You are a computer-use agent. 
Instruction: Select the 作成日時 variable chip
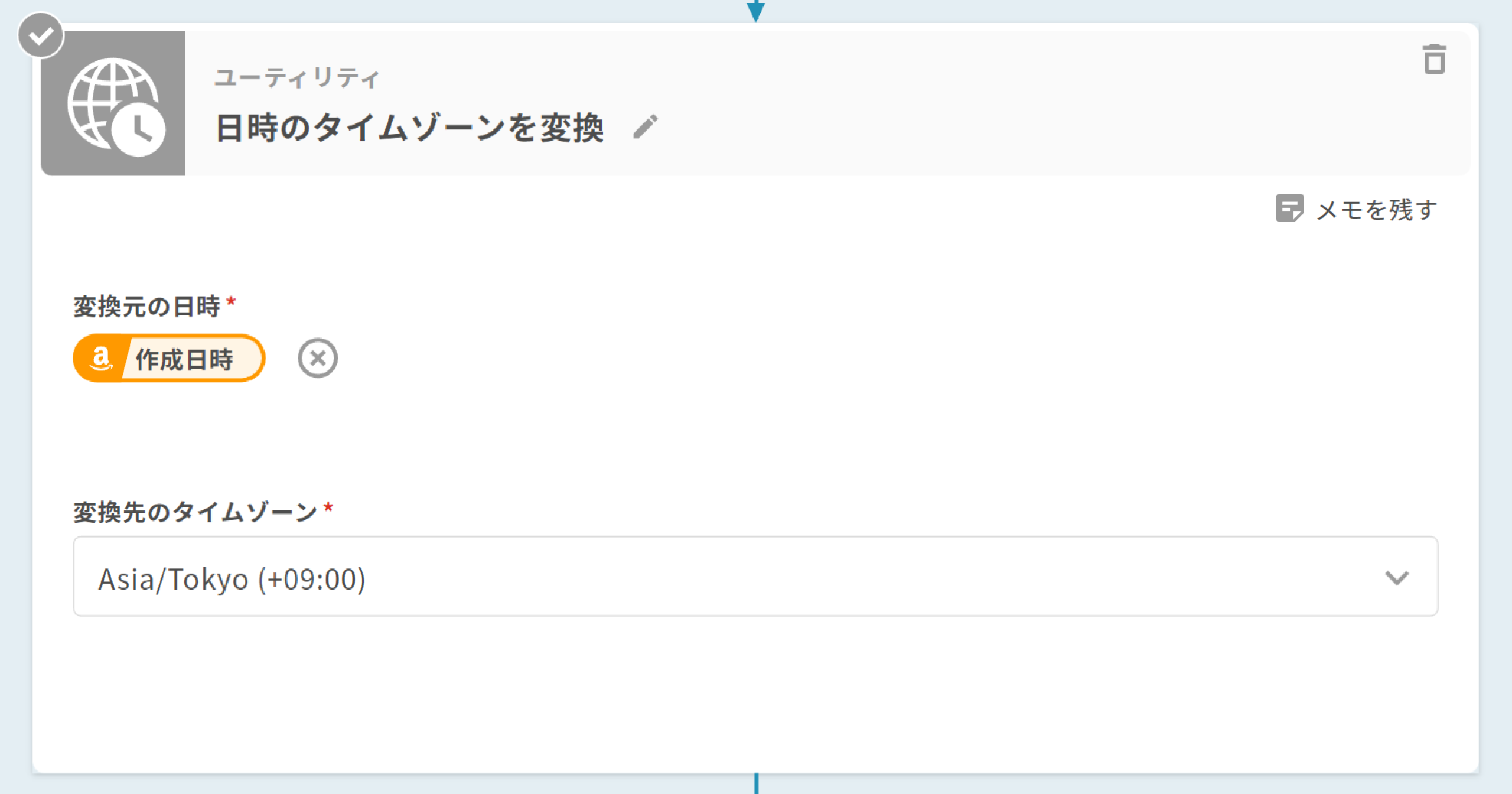point(169,358)
